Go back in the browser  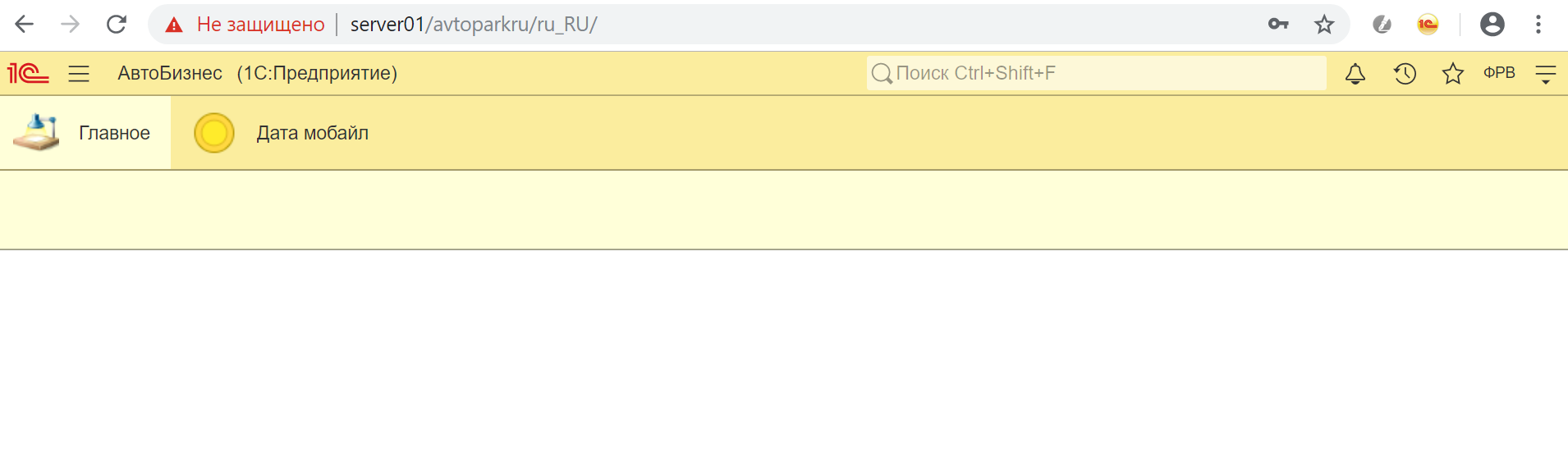(x=25, y=25)
